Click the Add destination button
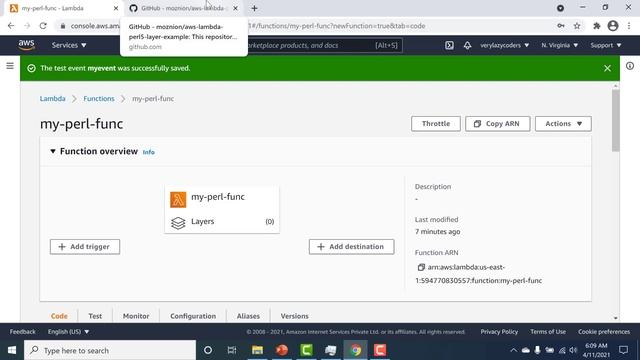The width and height of the screenshot is (640, 360). (x=351, y=247)
